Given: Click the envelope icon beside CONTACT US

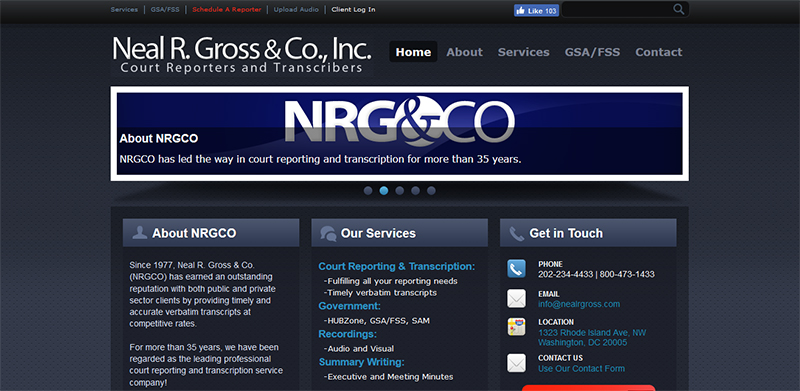Looking at the screenshot, I should (x=516, y=363).
